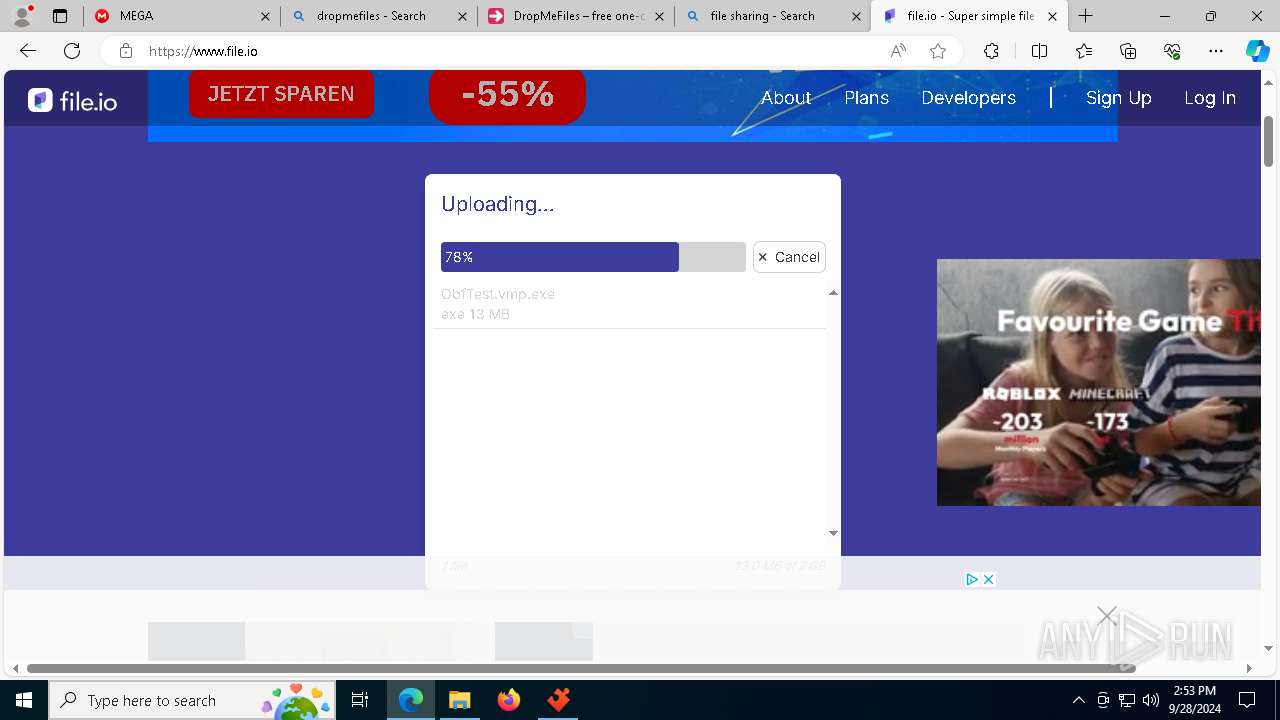Click the taskbar clock and date
Viewport: 1280px width, 720px height.
coord(1194,700)
